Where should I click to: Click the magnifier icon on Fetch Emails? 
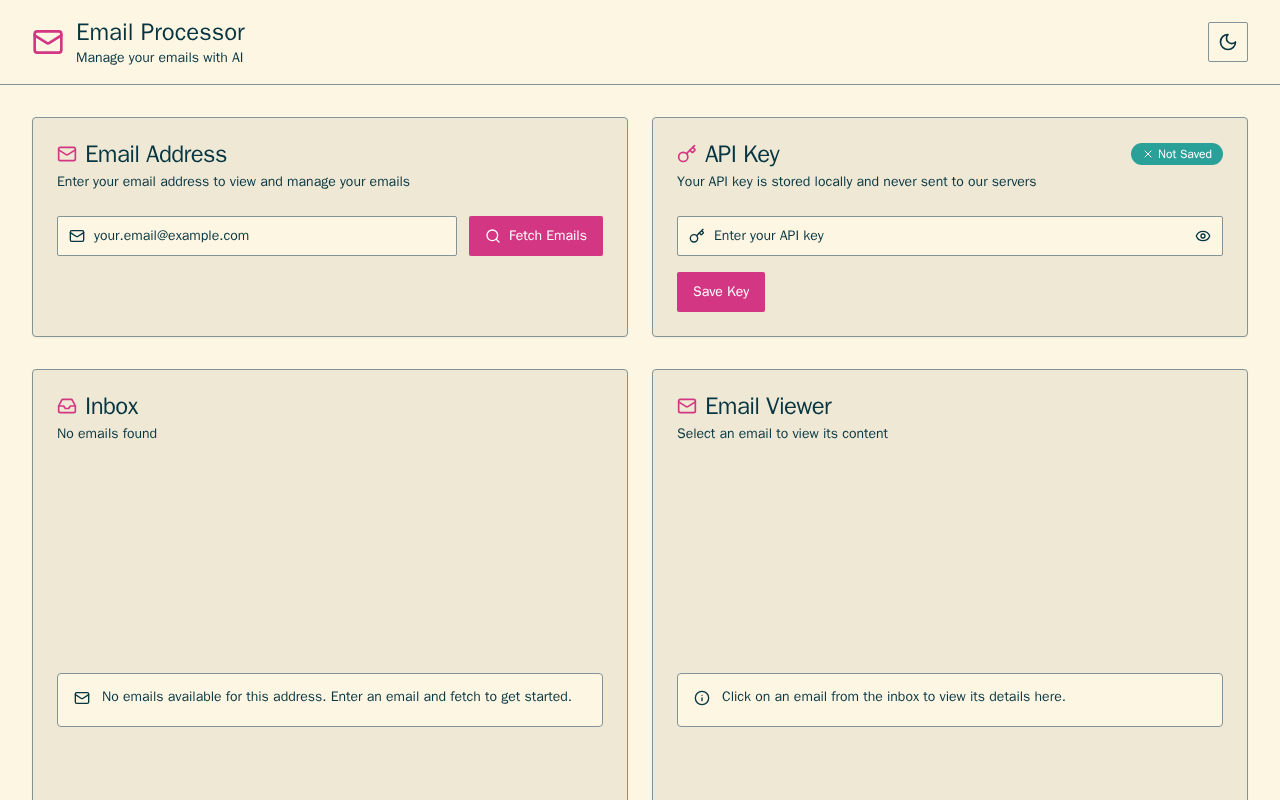tap(493, 236)
